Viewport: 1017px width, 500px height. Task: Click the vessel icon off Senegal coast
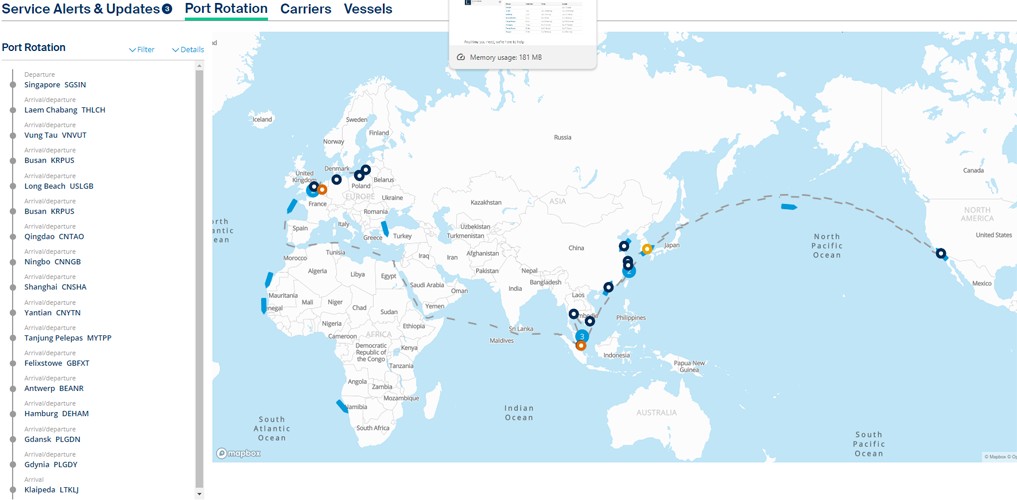point(263,305)
